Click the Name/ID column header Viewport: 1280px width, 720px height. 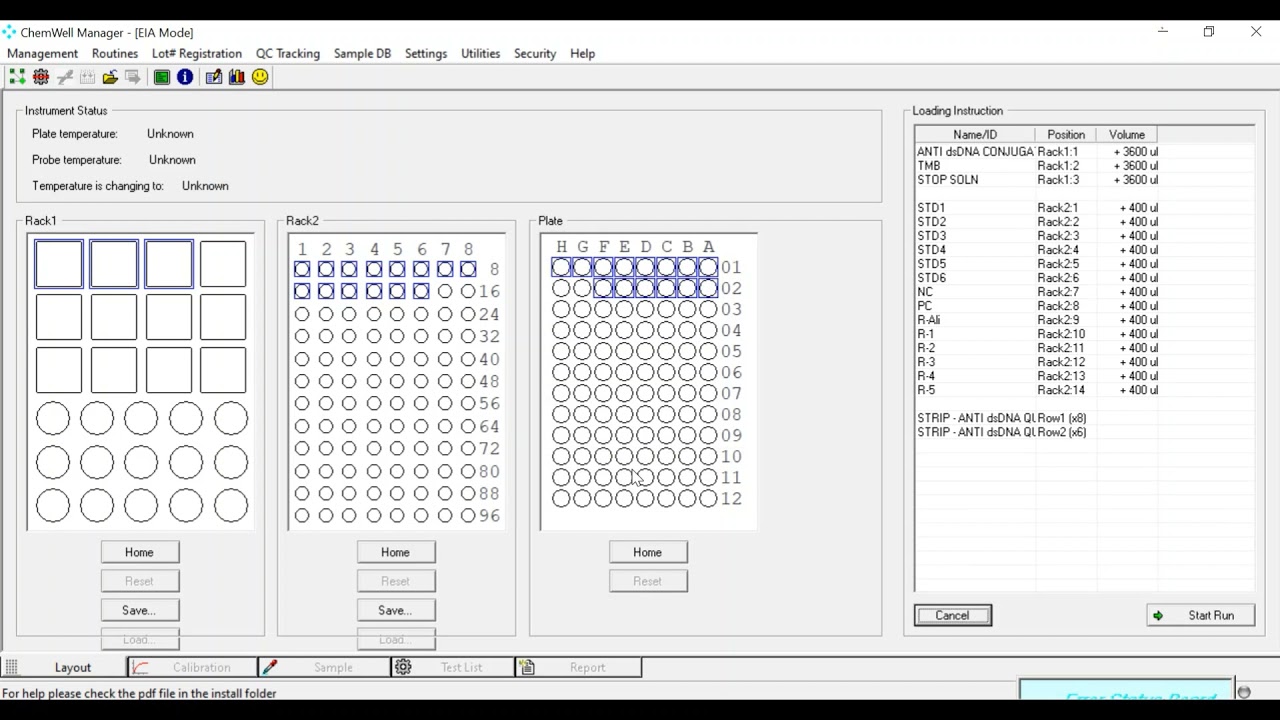click(x=974, y=134)
